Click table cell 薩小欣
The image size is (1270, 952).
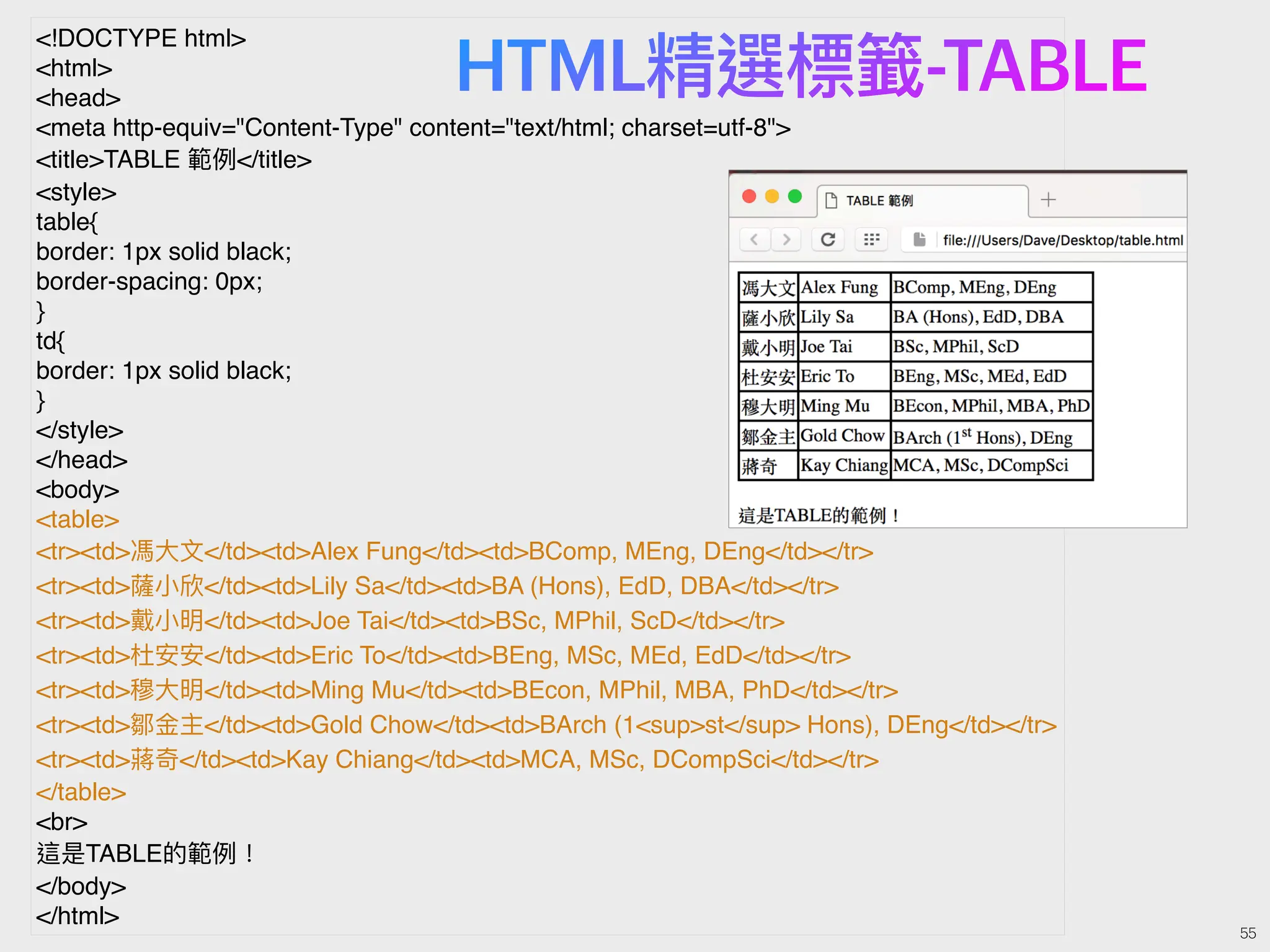tap(768, 317)
